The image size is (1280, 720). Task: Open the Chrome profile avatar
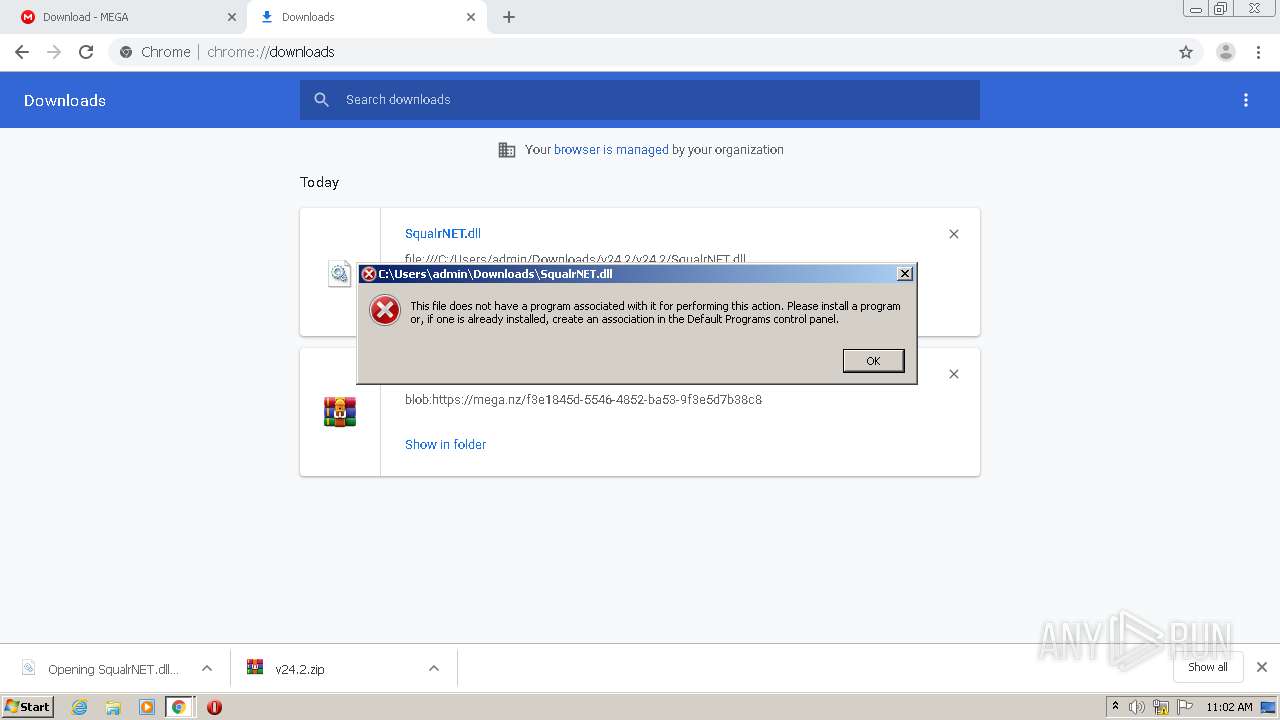[x=1226, y=52]
